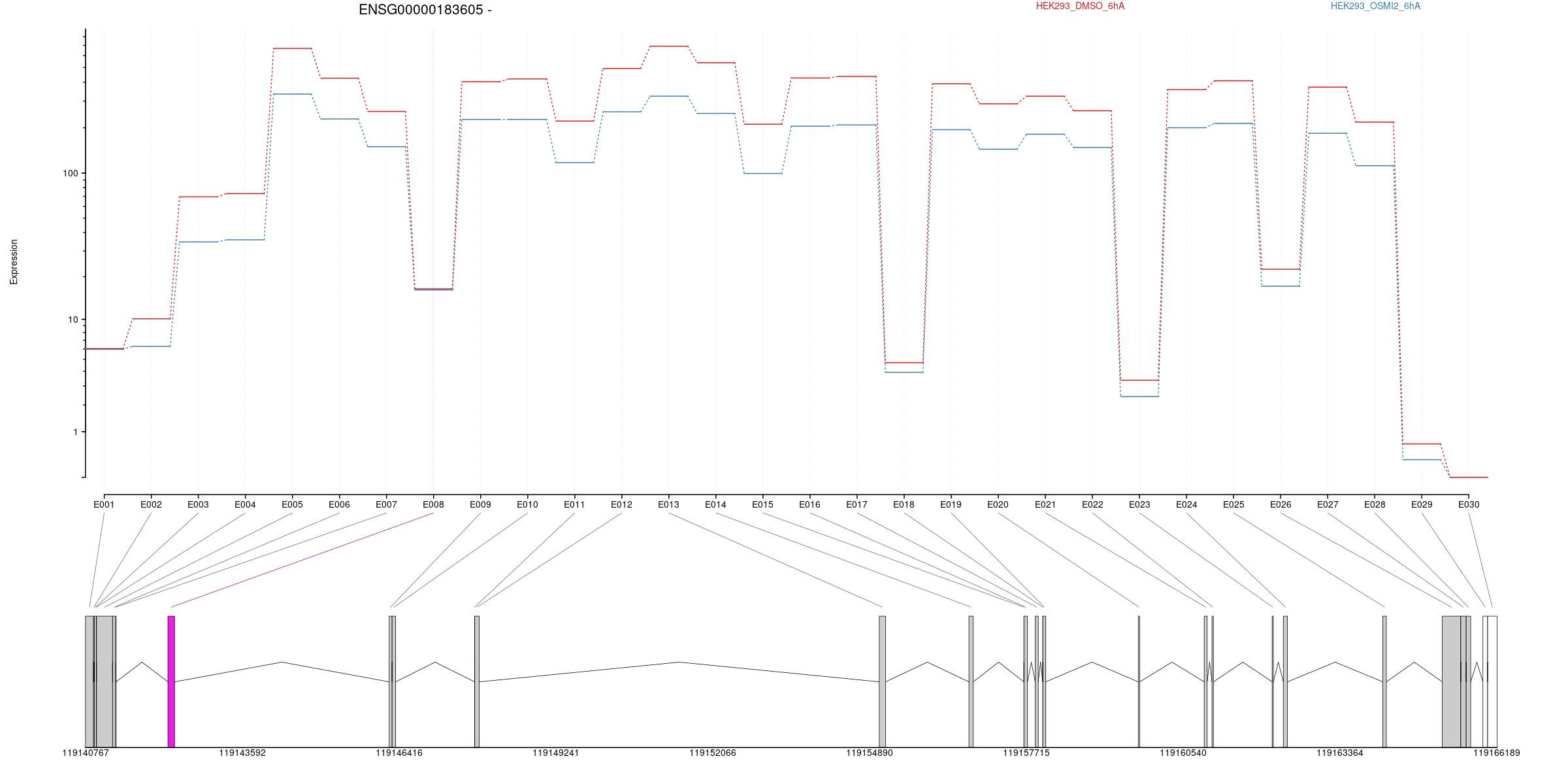The image size is (1568, 784).
Task: Click exon label E028
Action: click(x=1375, y=504)
